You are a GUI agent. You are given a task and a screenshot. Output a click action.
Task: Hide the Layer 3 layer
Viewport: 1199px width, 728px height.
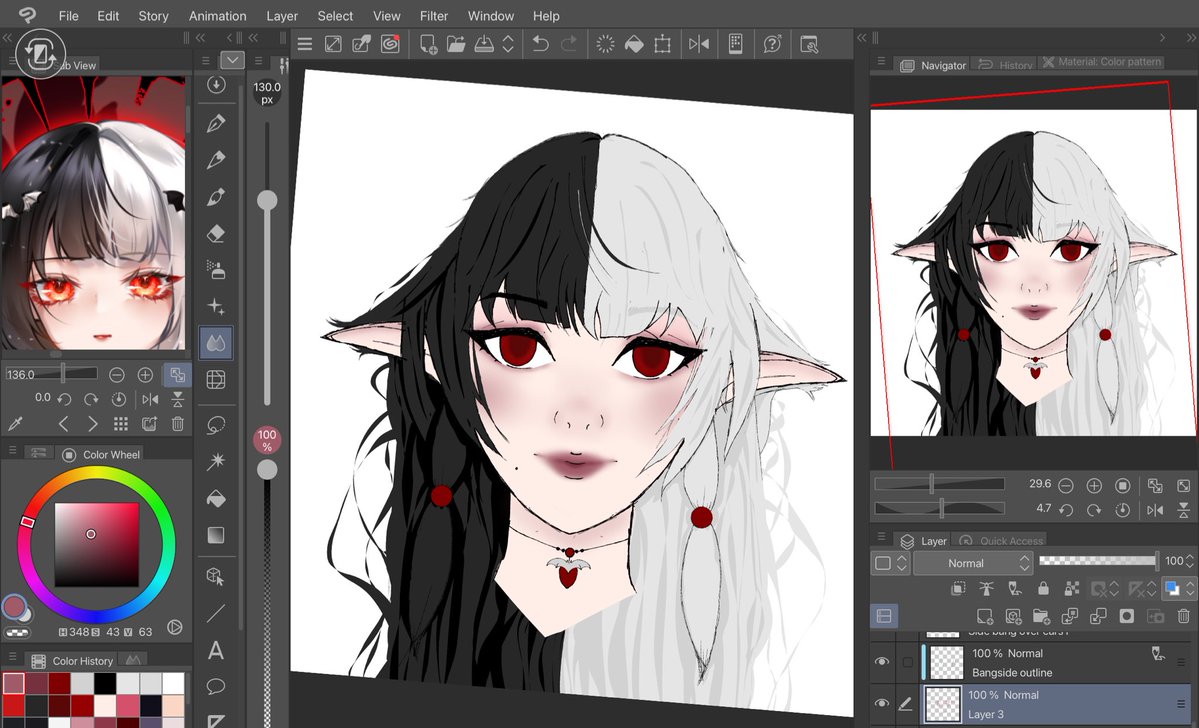tap(881, 703)
